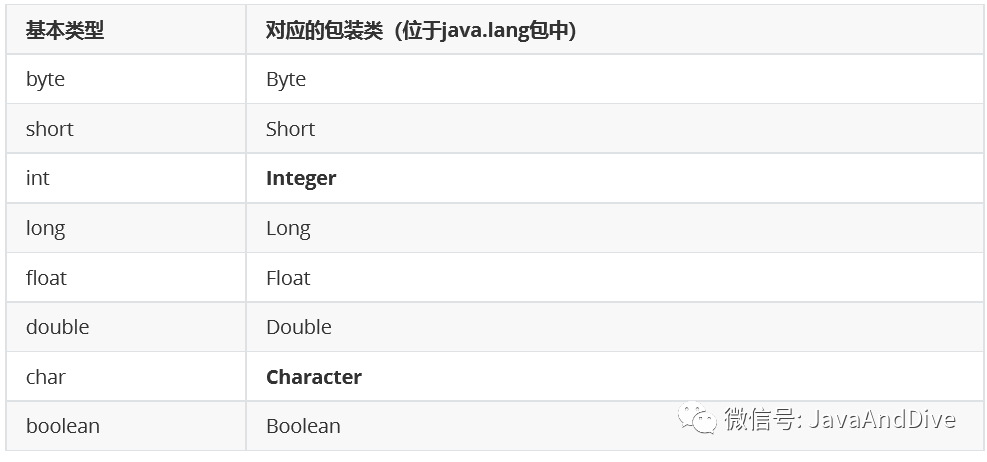Select the capitalized Double wrapper cell
This screenshot has height=462, width=987.
614,327
